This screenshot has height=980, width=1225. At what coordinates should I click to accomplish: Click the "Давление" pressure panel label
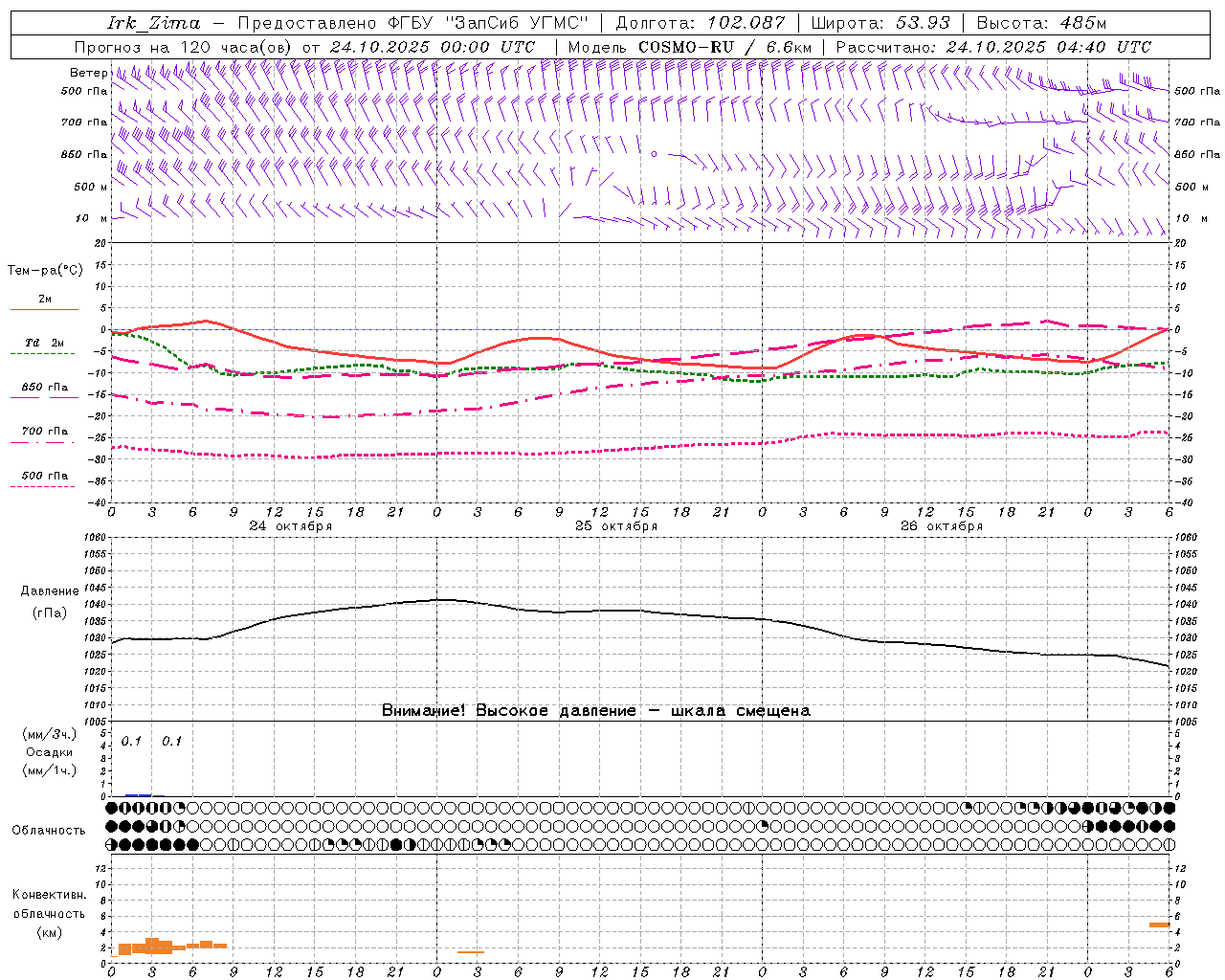50,591
